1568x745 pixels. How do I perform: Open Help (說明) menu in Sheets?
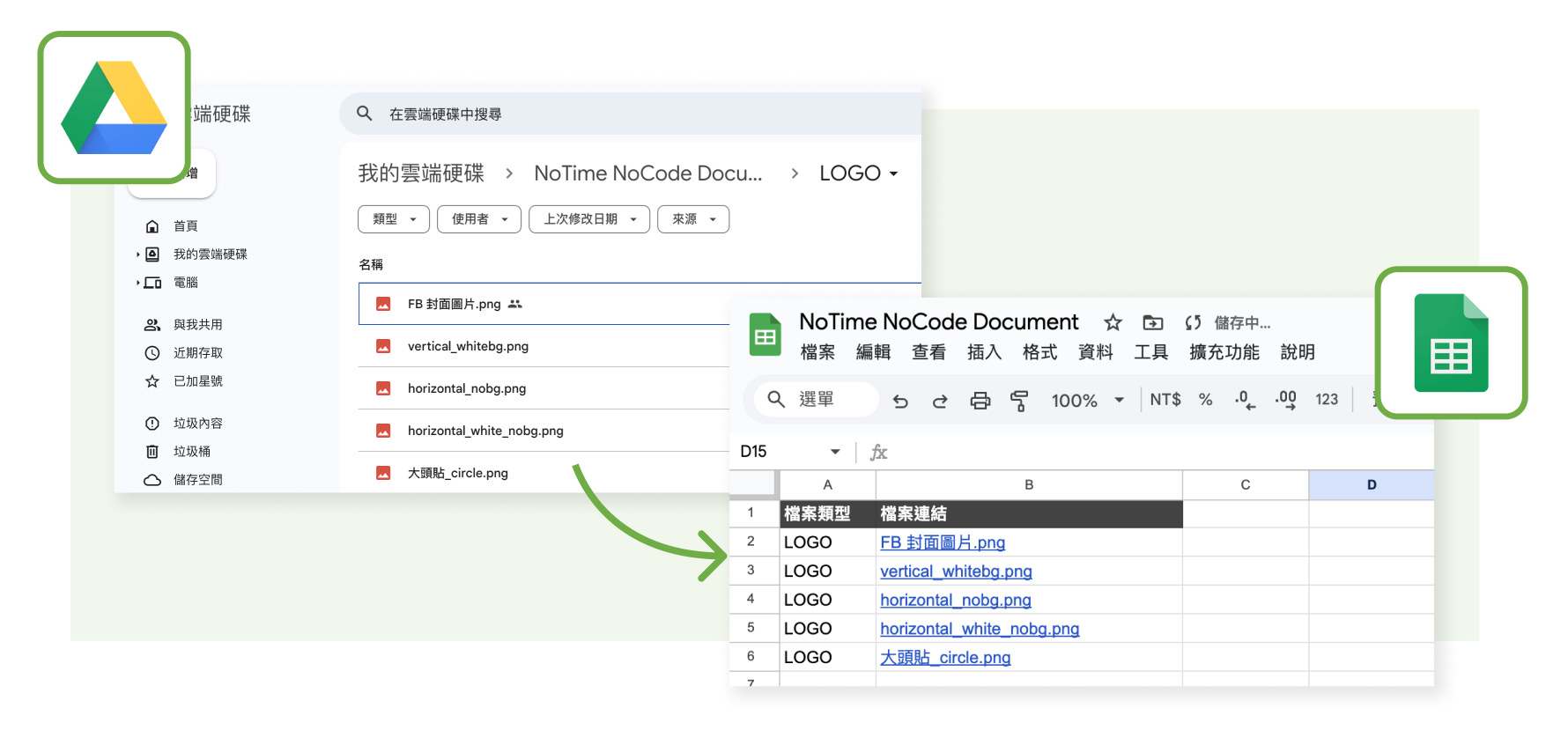[x=1298, y=352]
